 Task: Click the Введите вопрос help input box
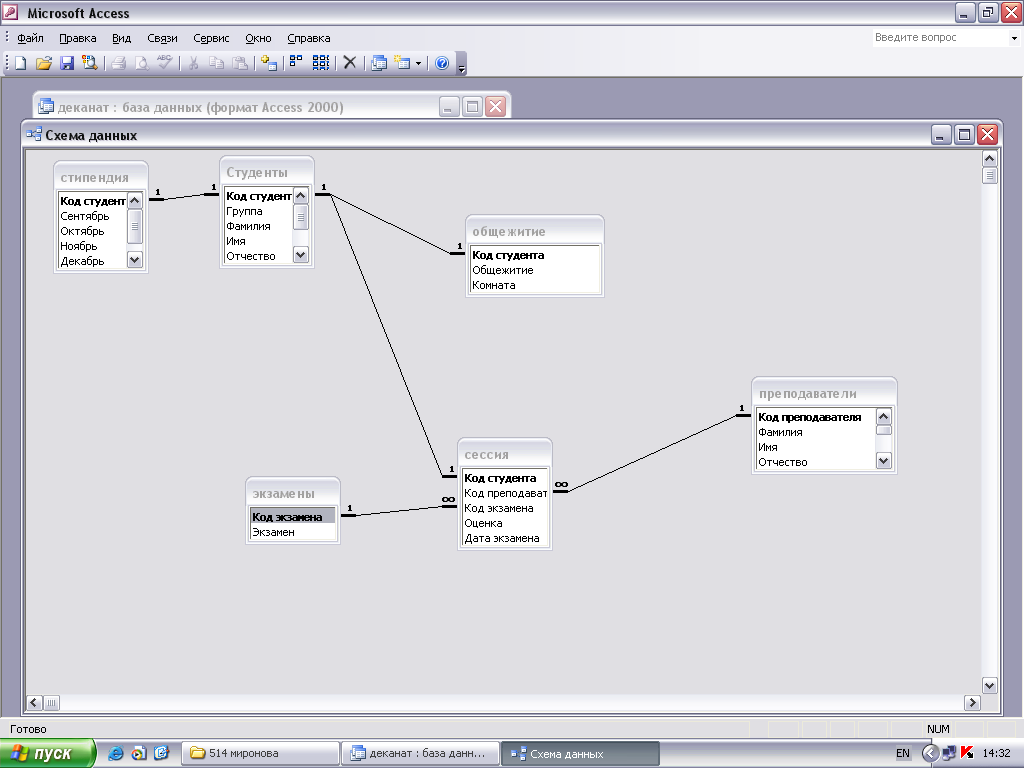coord(940,38)
